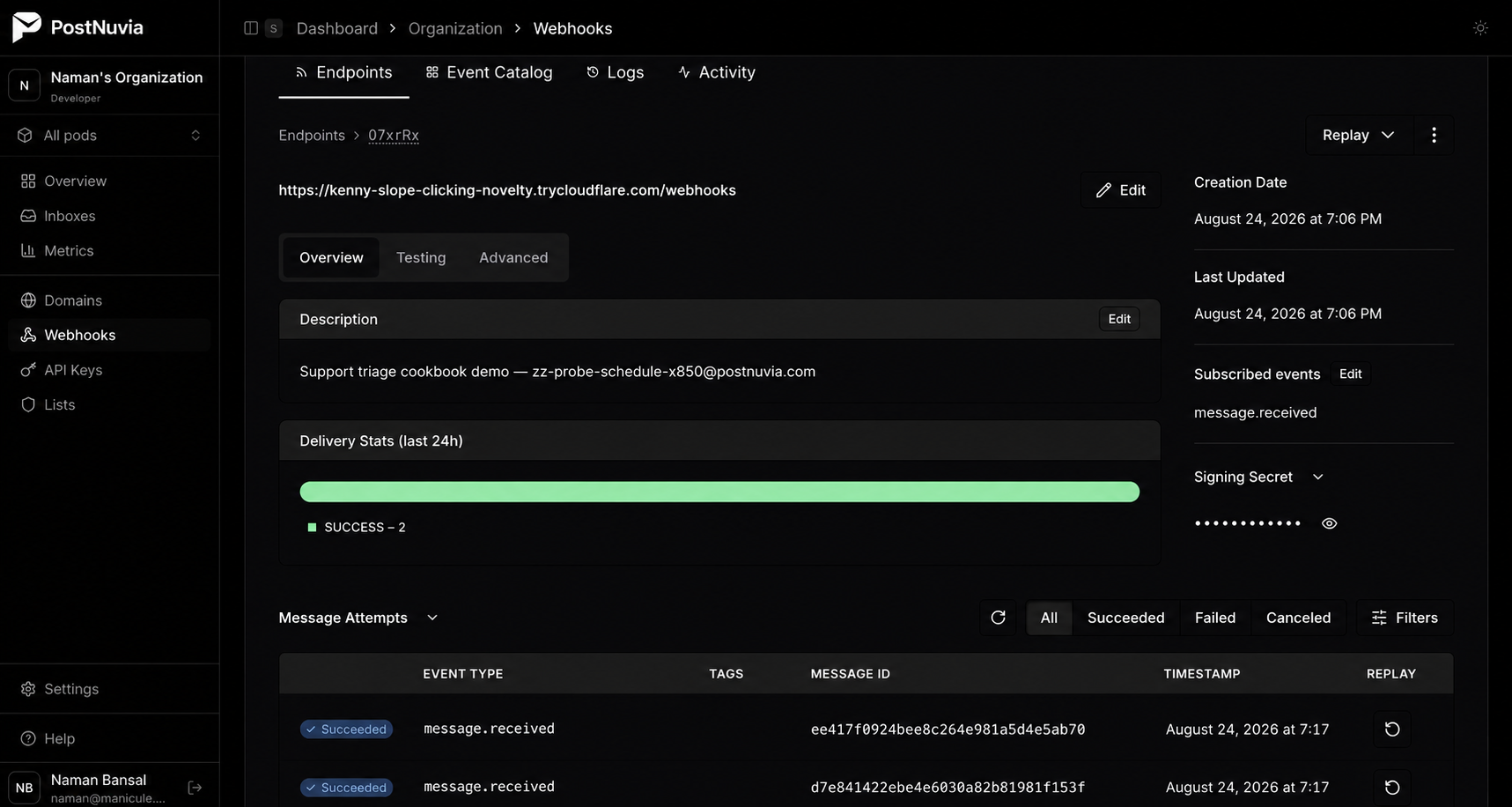The width and height of the screenshot is (1512, 807).
Task: Open Settings from the sidebar
Action: (x=109, y=689)
